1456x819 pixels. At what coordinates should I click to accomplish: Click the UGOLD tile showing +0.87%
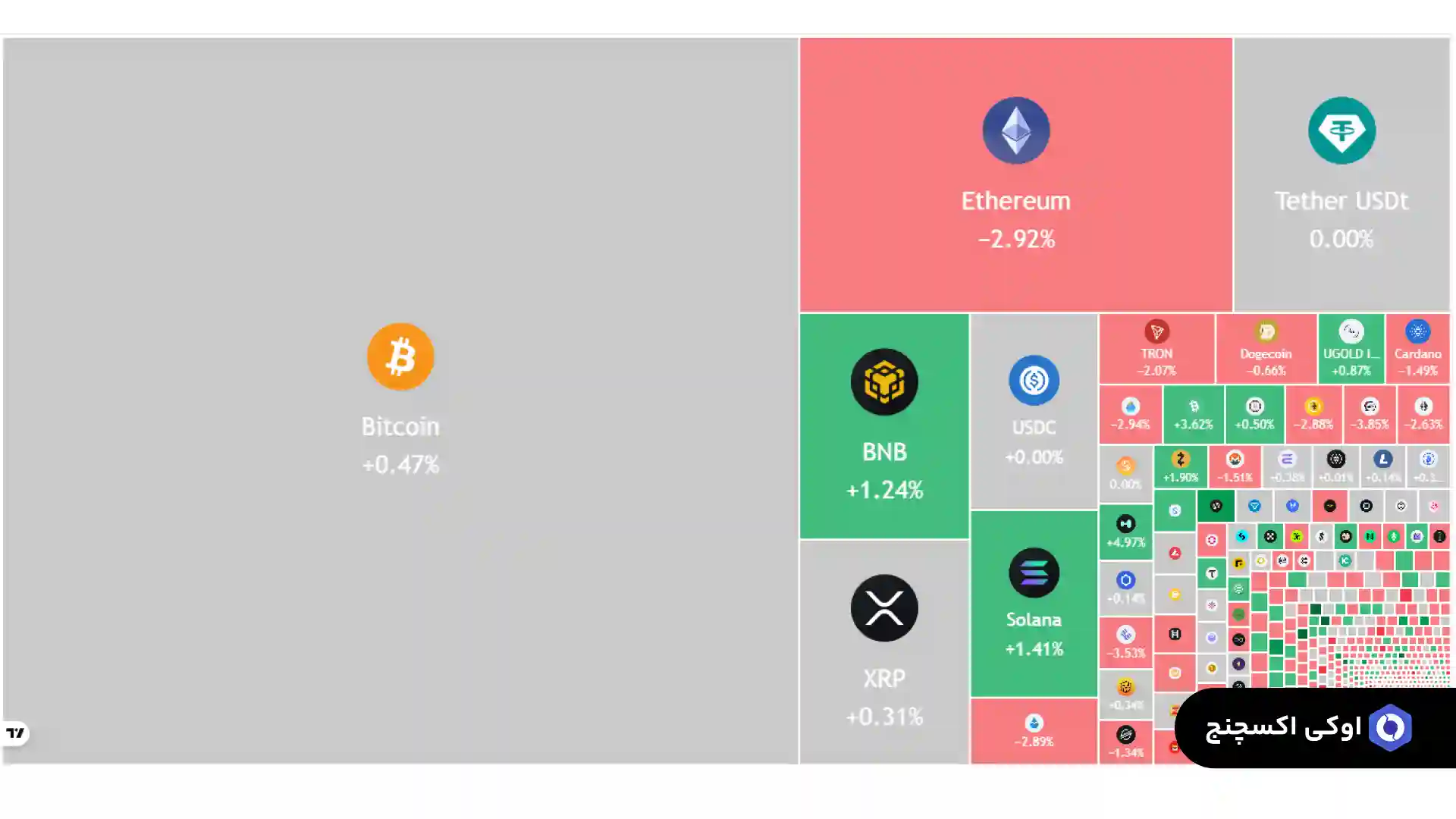tap(1351, 349)
